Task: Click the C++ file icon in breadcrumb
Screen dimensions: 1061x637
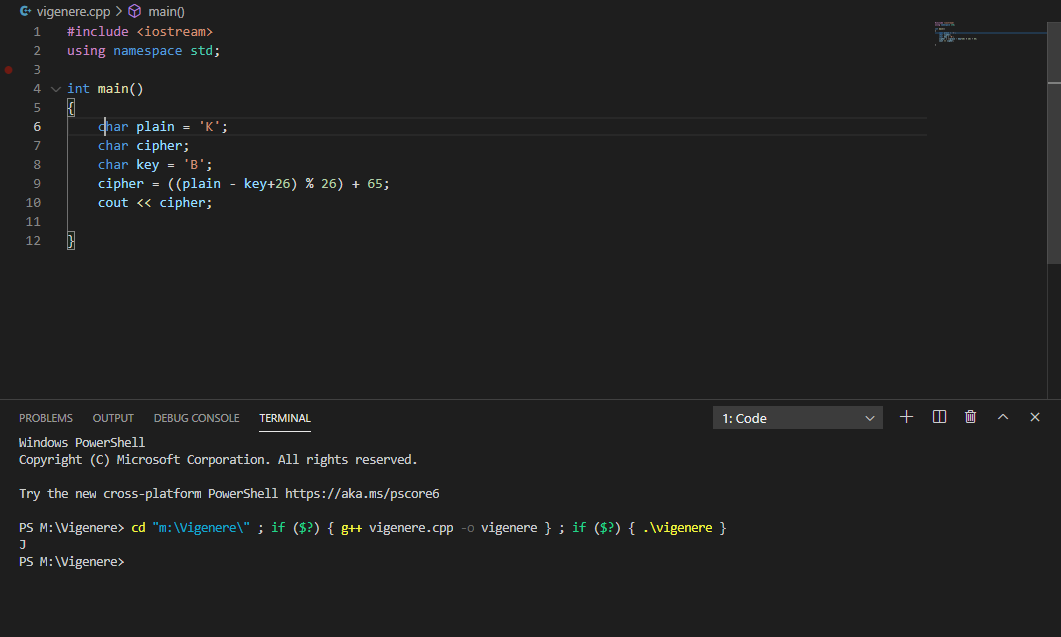Action: [x=25, y=11]
